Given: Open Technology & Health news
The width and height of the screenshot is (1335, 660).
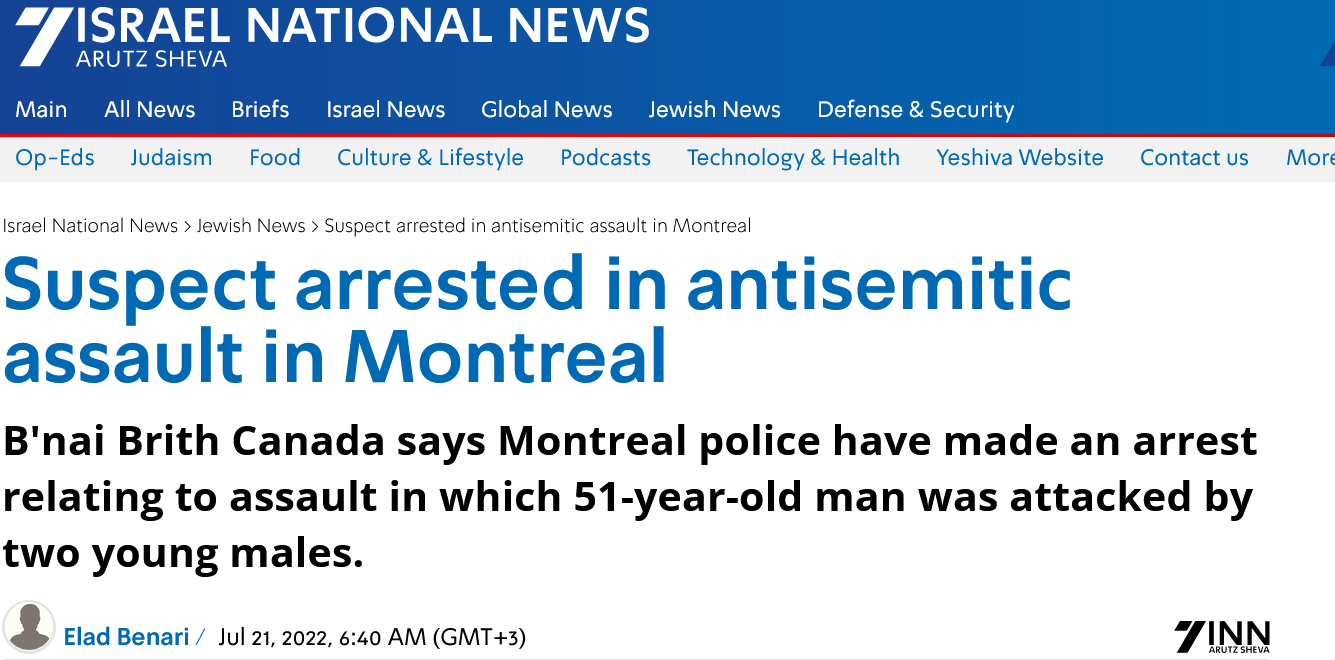Looking at the screenshot, I should click(793, 158).
